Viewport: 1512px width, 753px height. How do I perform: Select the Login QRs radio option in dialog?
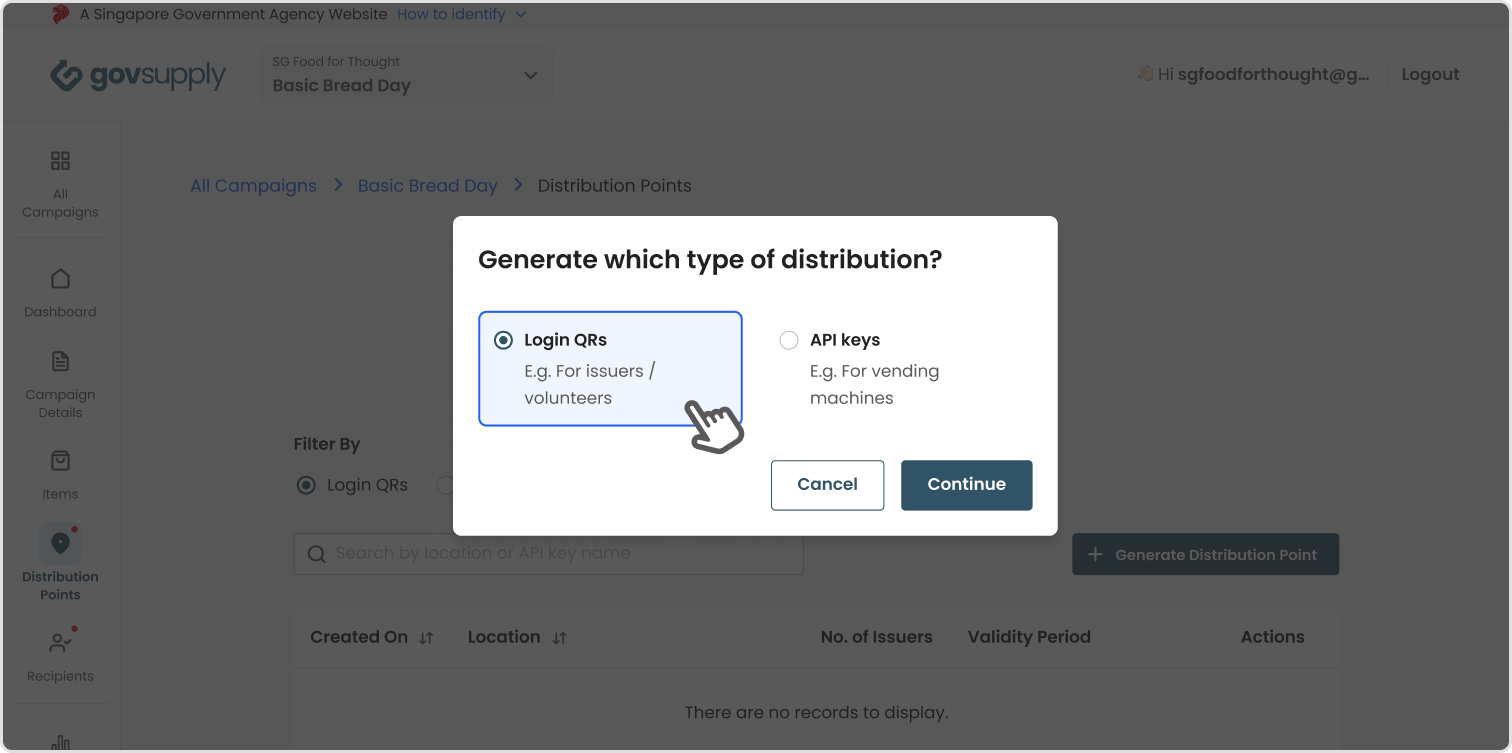(504, 340)
